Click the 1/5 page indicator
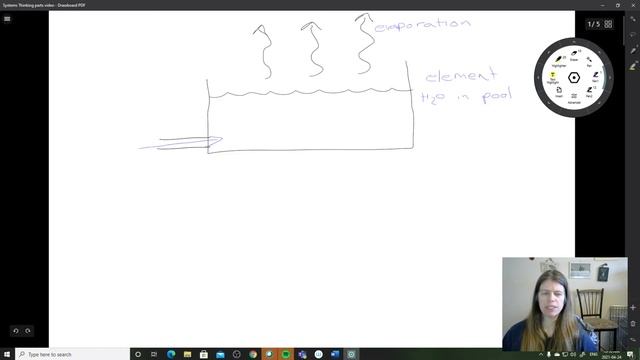This screenshot has width=640, height=360. tap(593, 24)
